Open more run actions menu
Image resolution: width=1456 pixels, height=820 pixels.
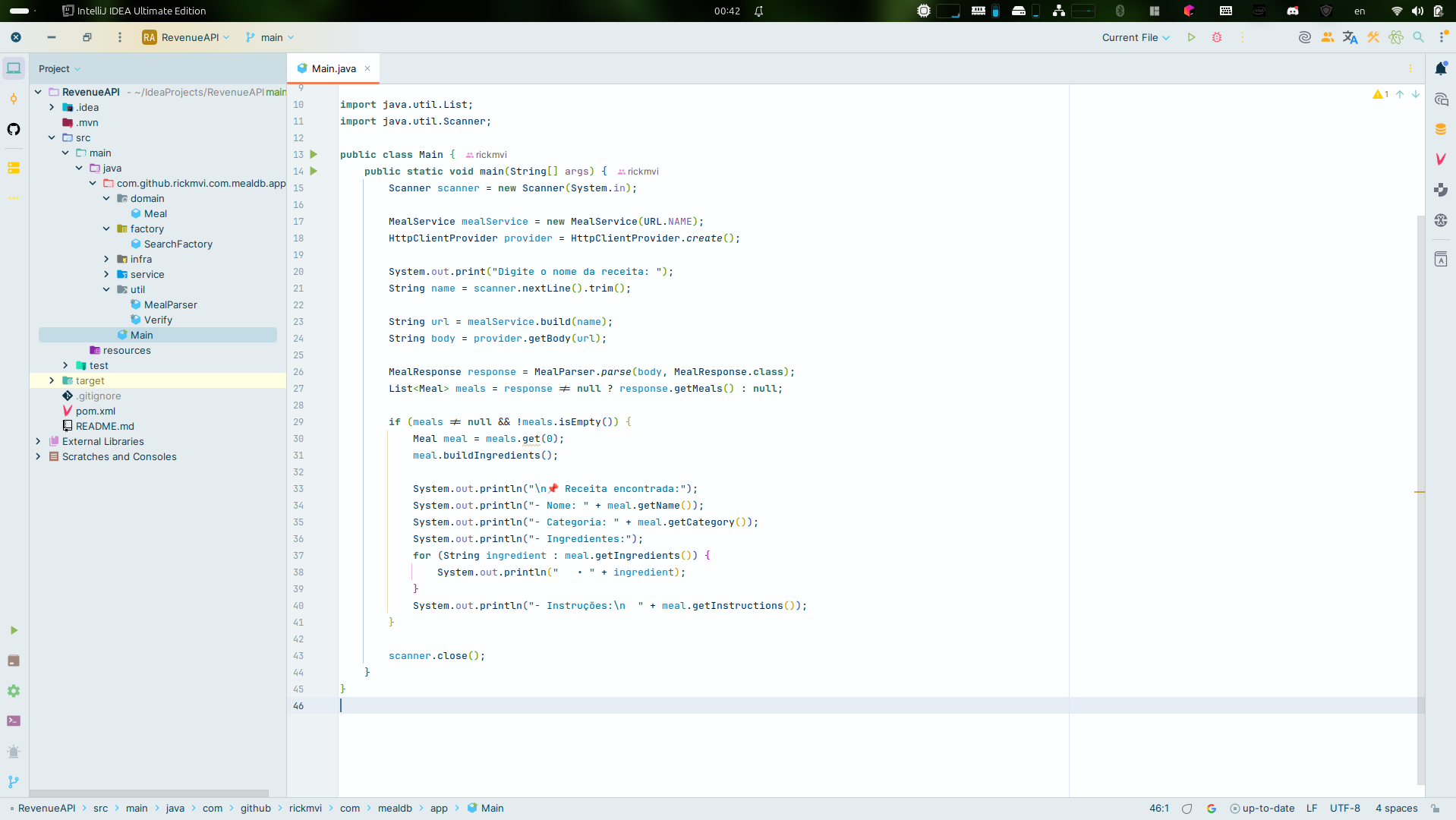(x=1243, y=37)
